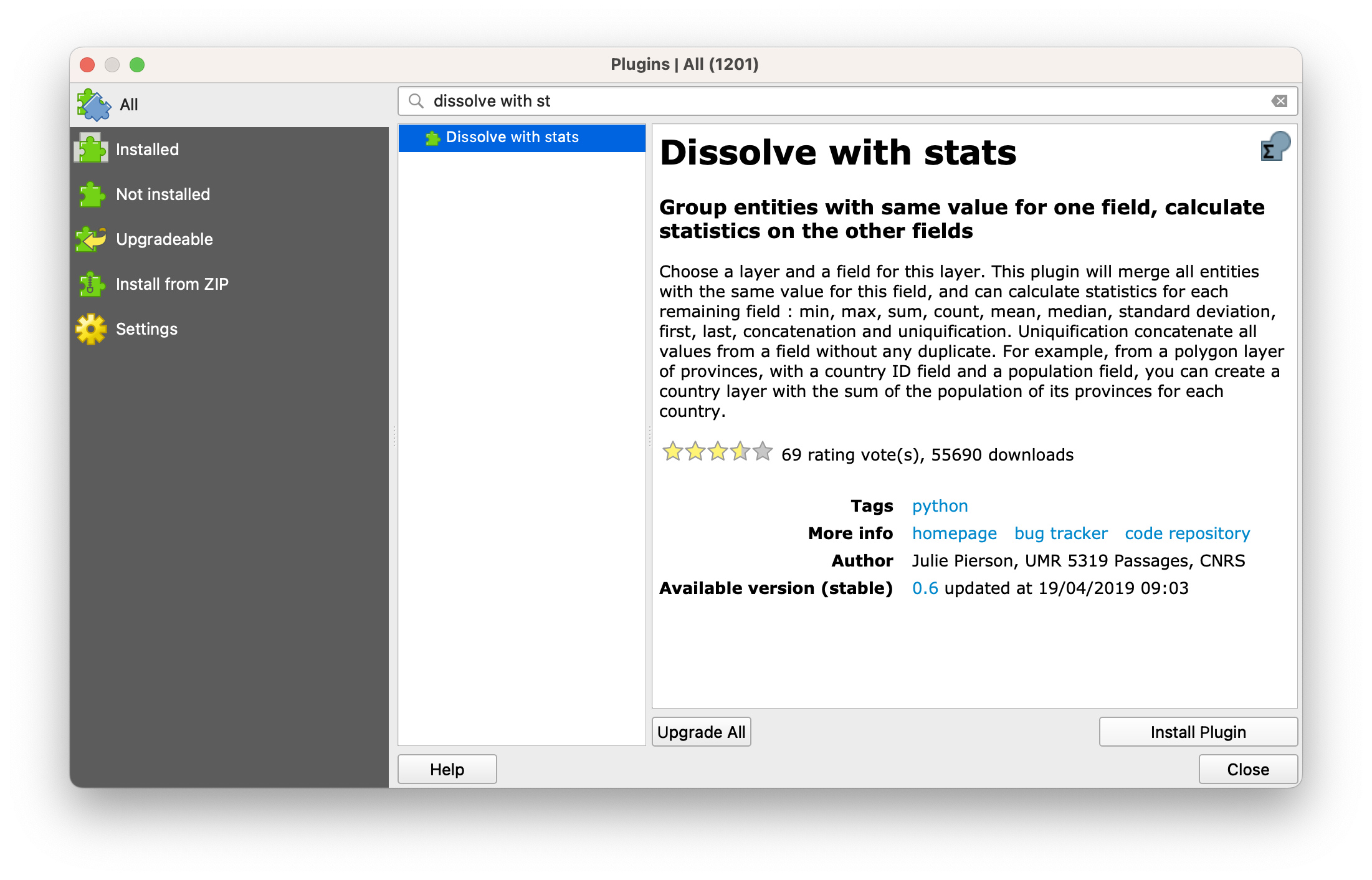Click the magnifier icon in search field

pyautogui.click(x=416, y=101)
